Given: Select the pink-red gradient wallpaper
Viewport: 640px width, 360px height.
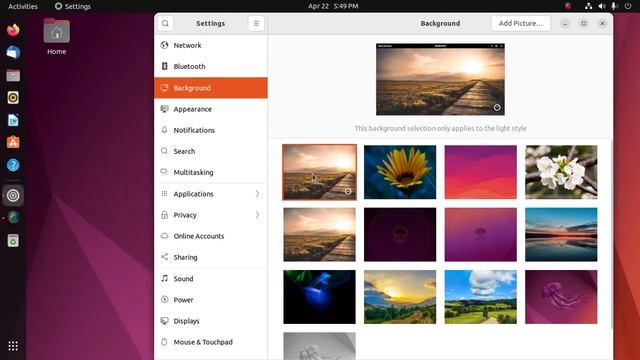Looking at the screenshot, I should point(480,172).
